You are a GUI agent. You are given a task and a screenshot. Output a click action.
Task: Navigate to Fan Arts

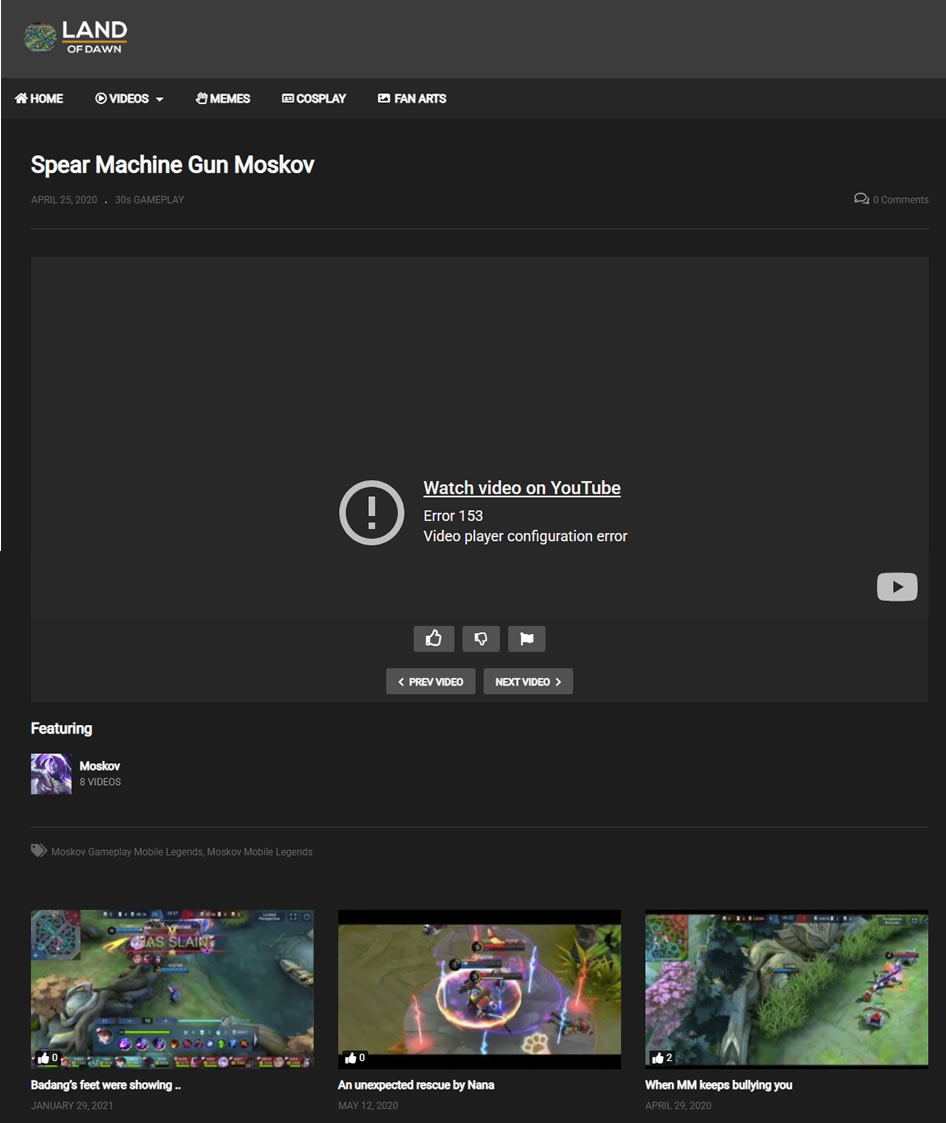[x=412, y=98]
